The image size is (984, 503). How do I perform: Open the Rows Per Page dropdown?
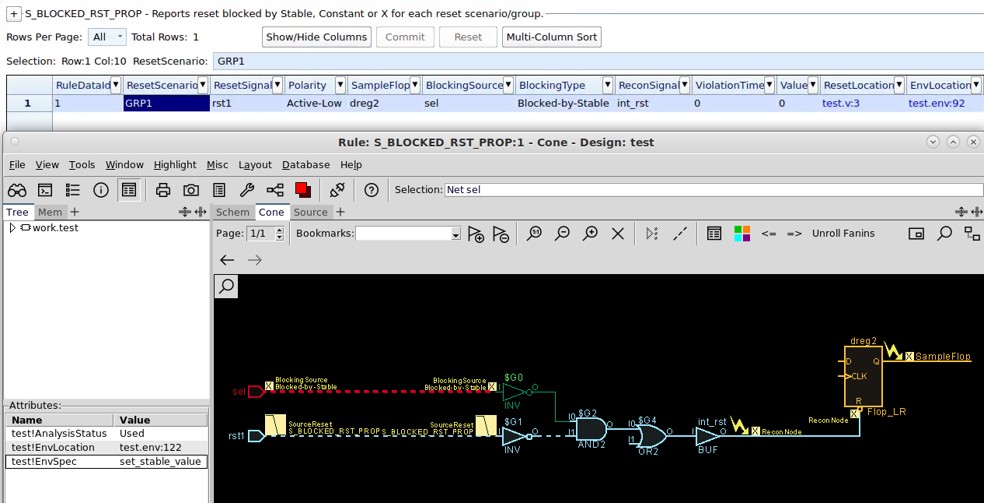click(107, 37)
